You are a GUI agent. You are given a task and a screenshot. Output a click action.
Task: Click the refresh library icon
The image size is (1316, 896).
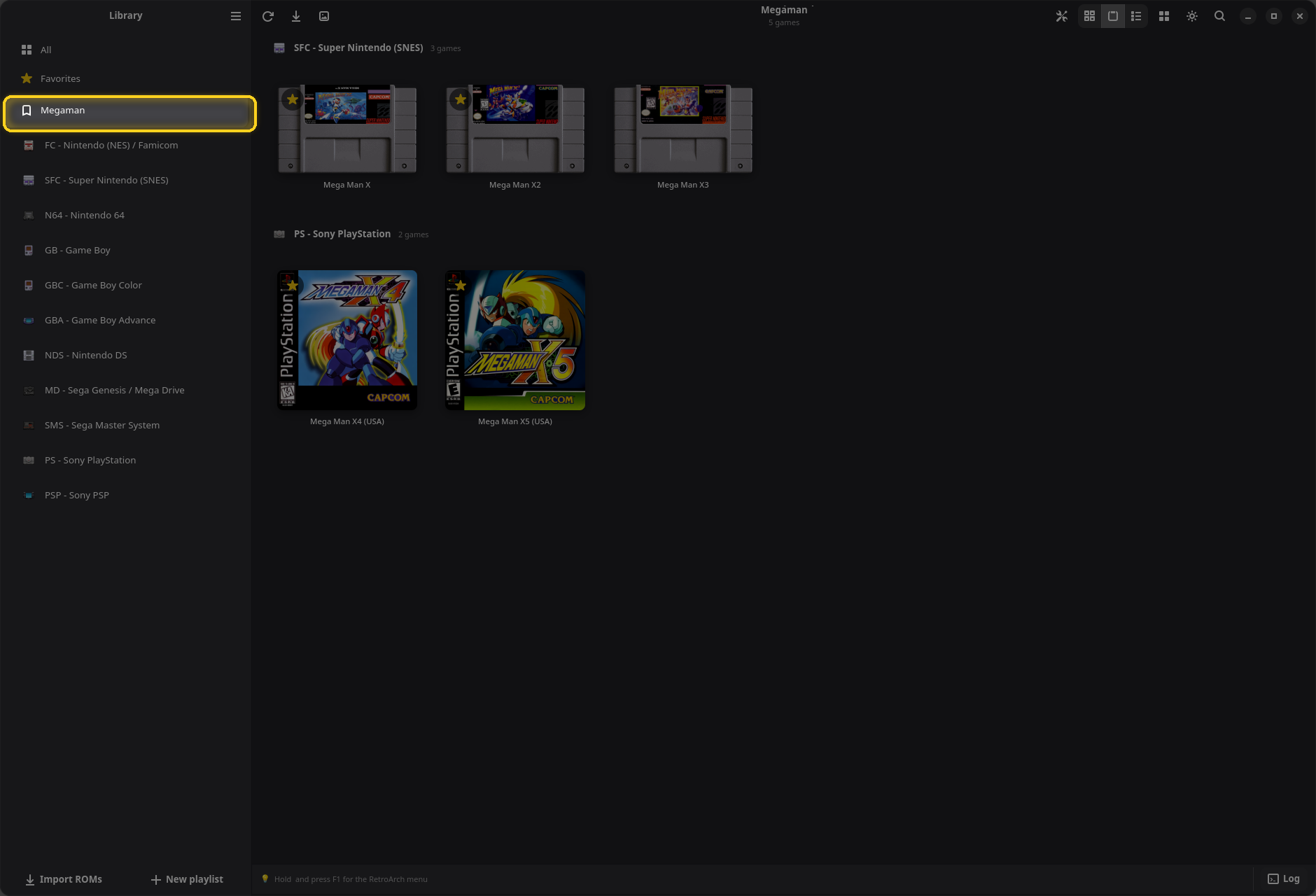pyautogui.click(x=268, y=16)
